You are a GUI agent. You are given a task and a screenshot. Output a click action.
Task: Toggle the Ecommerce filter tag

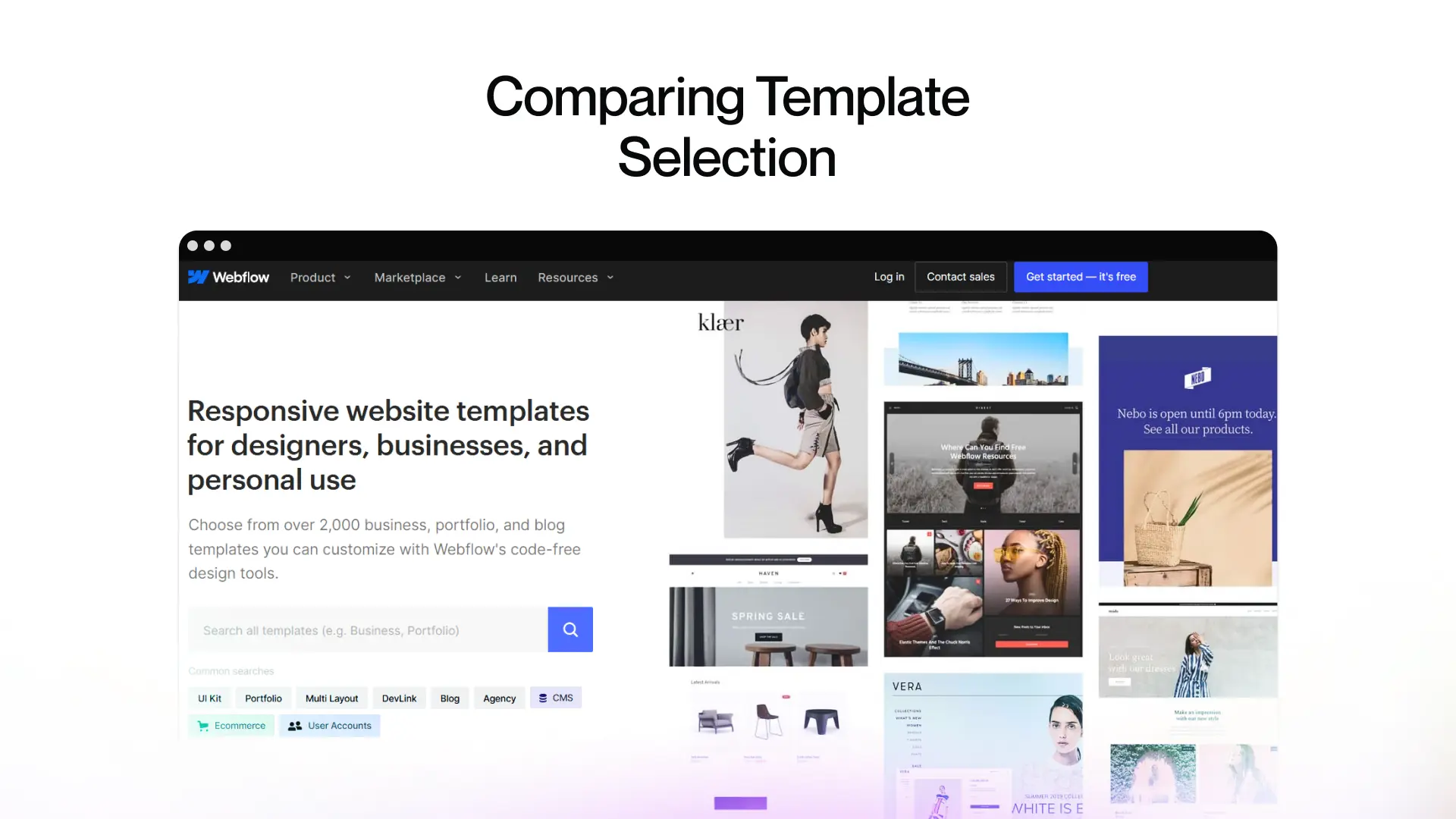(230, 725)
